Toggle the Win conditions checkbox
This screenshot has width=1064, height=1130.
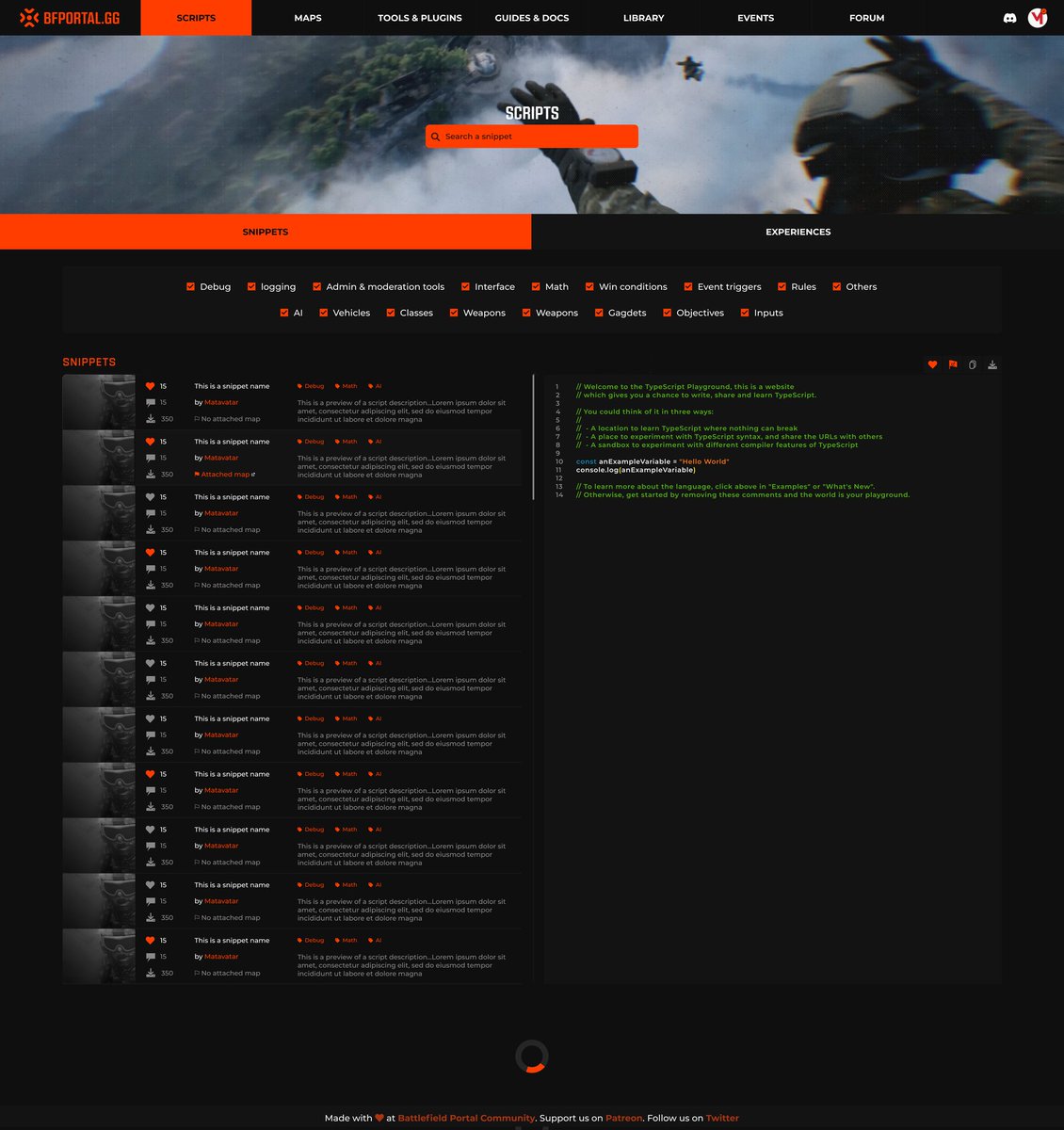pos(589,286)
